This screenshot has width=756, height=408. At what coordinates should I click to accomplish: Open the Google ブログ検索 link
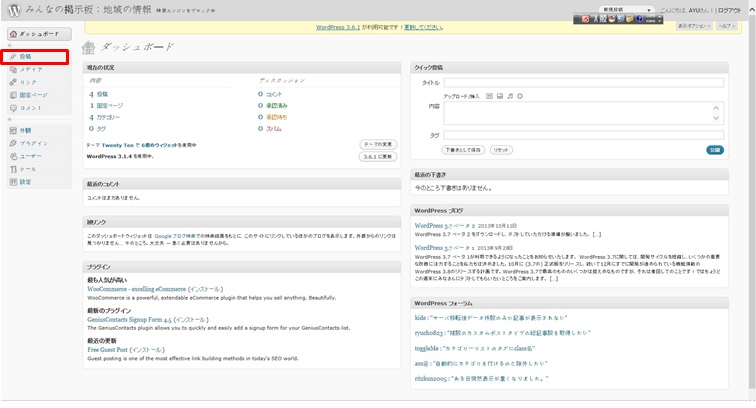175,236
